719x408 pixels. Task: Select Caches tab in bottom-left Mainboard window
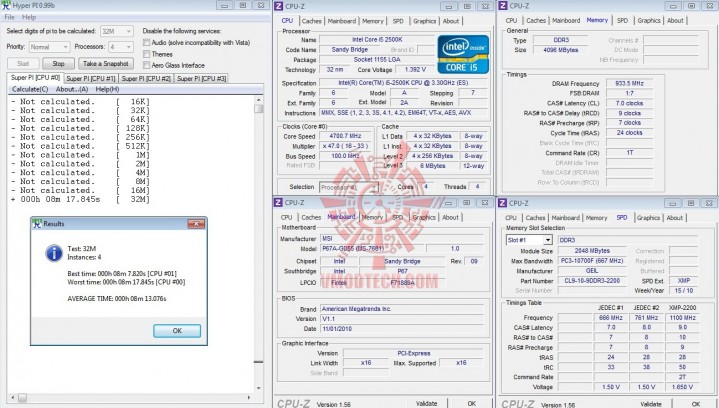311,217
